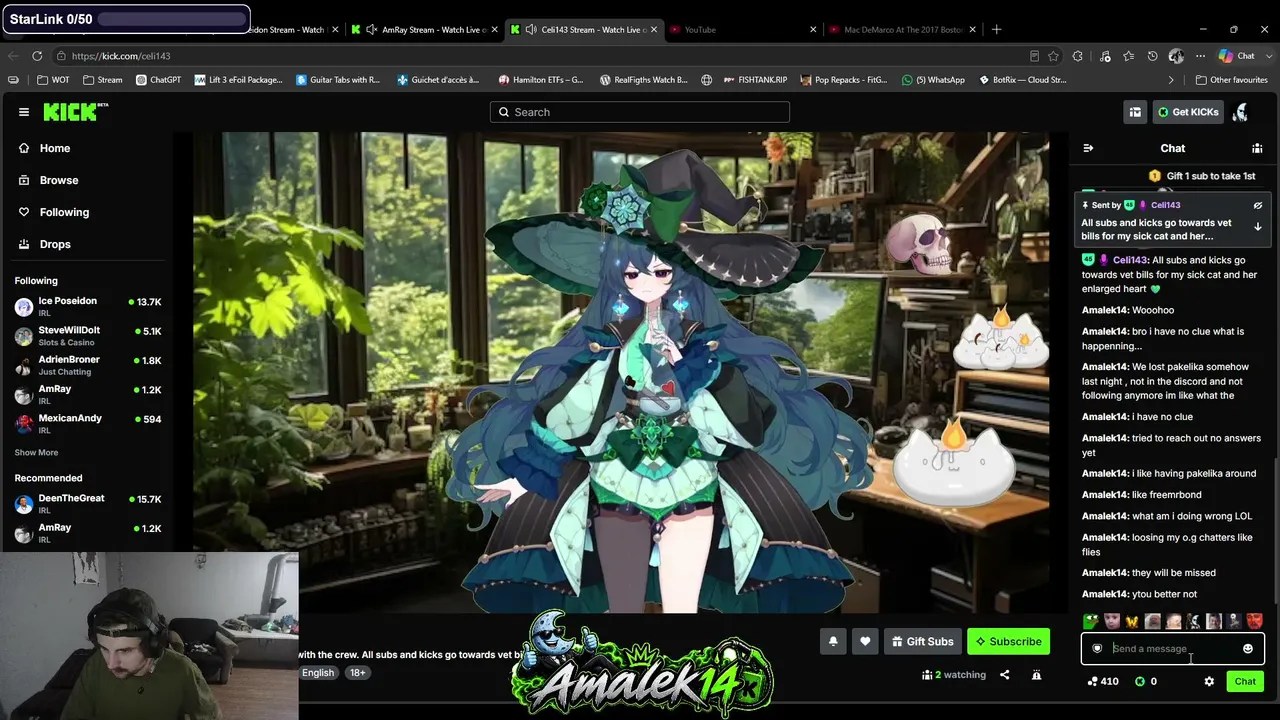Open the Stream bookmarks folder
This screenshot has width=1280, height=720.
tap(103, 80)
